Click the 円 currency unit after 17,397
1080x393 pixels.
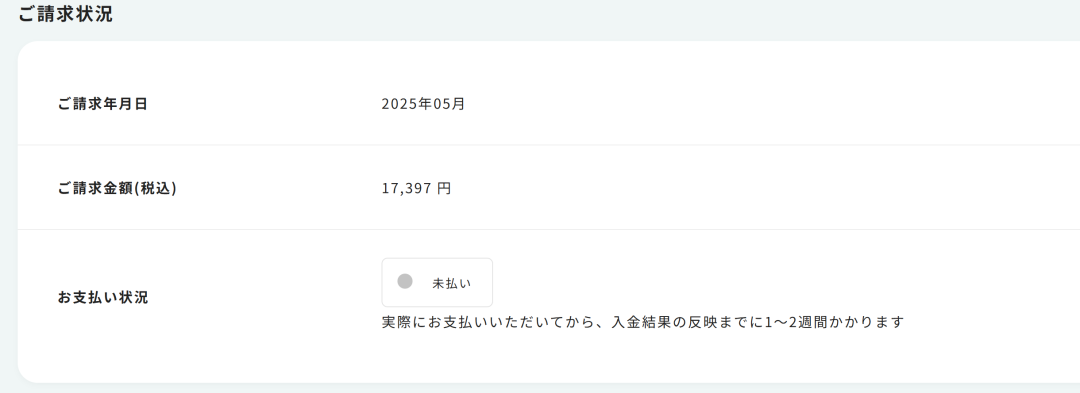click(x=444, y=189)
